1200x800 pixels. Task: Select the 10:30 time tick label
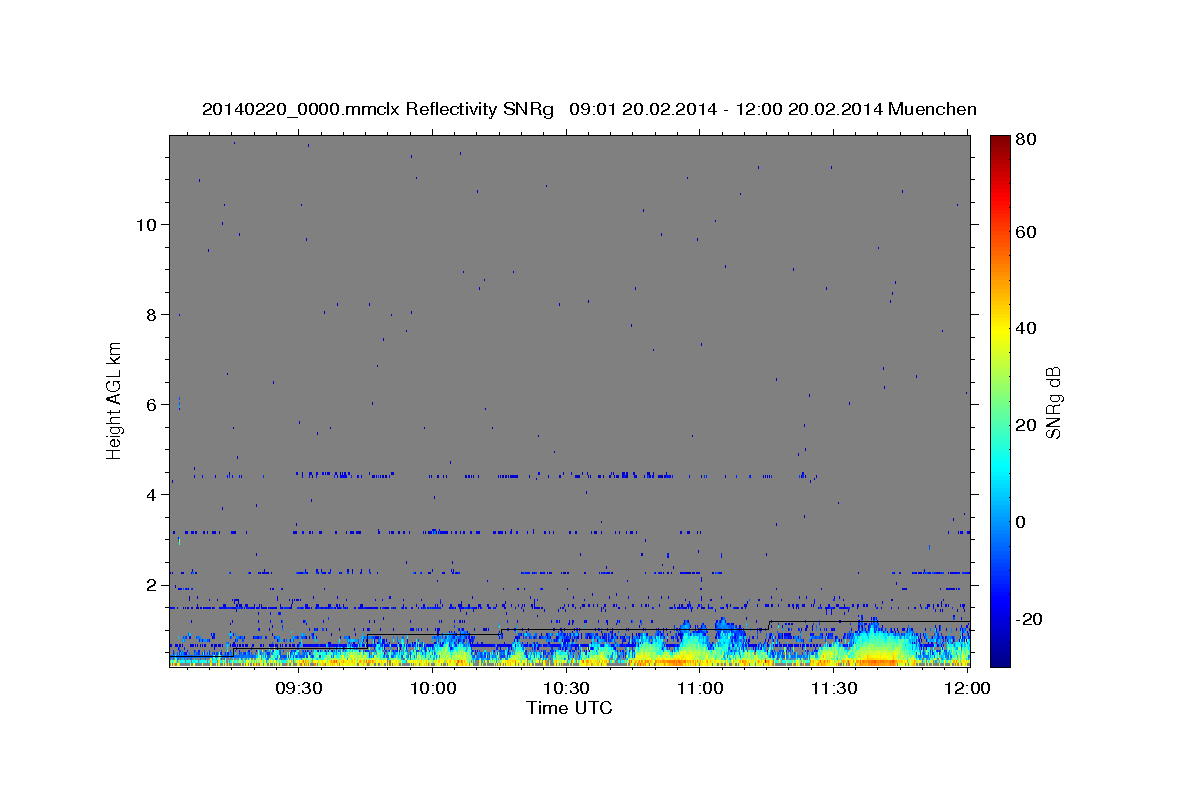click(567, 688)
